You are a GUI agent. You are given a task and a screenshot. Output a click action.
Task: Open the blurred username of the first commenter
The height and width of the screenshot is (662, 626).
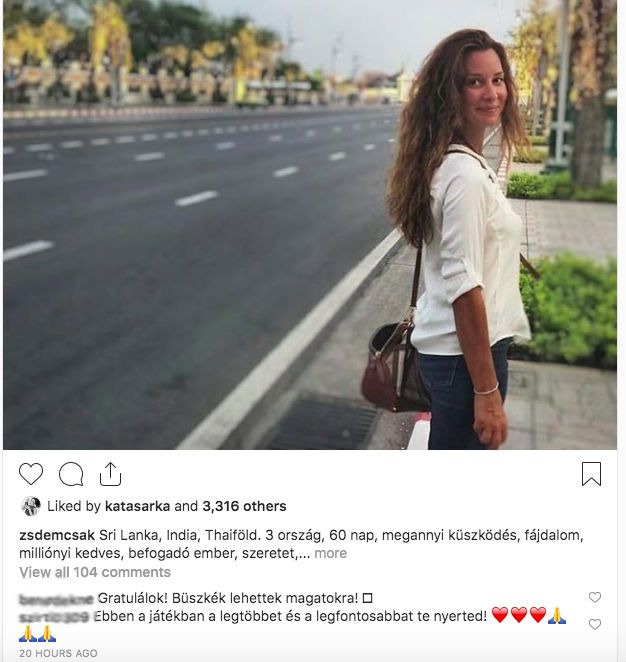coord(57,599)
